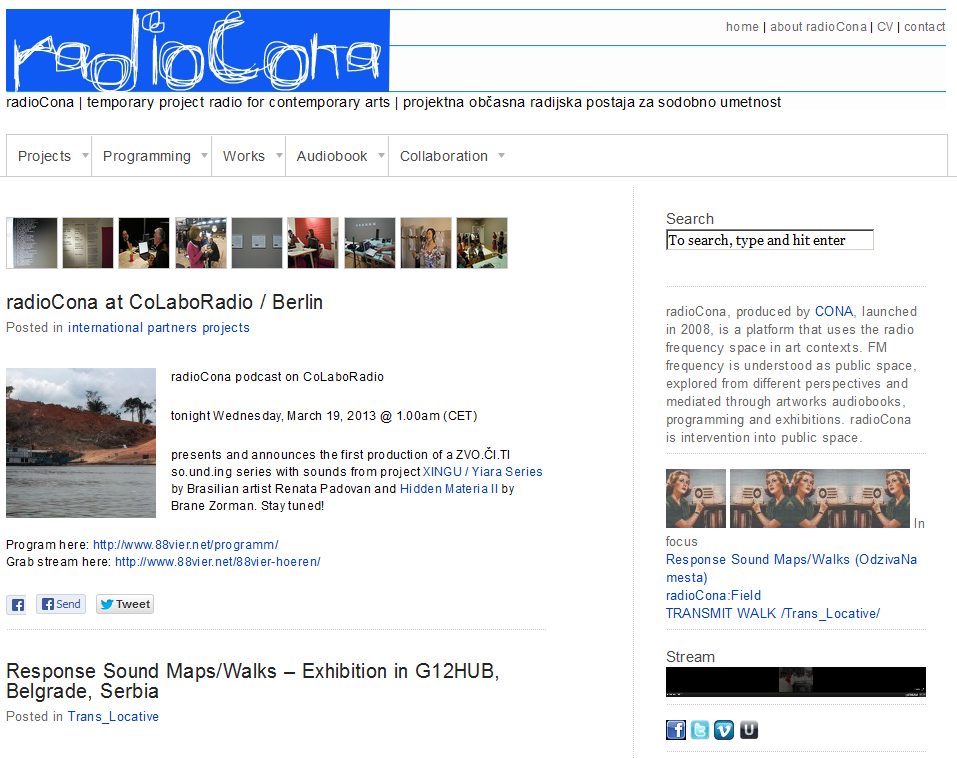Open the Facebook icon in sidebar
This screenshot has width=957, height=758.
676,730
